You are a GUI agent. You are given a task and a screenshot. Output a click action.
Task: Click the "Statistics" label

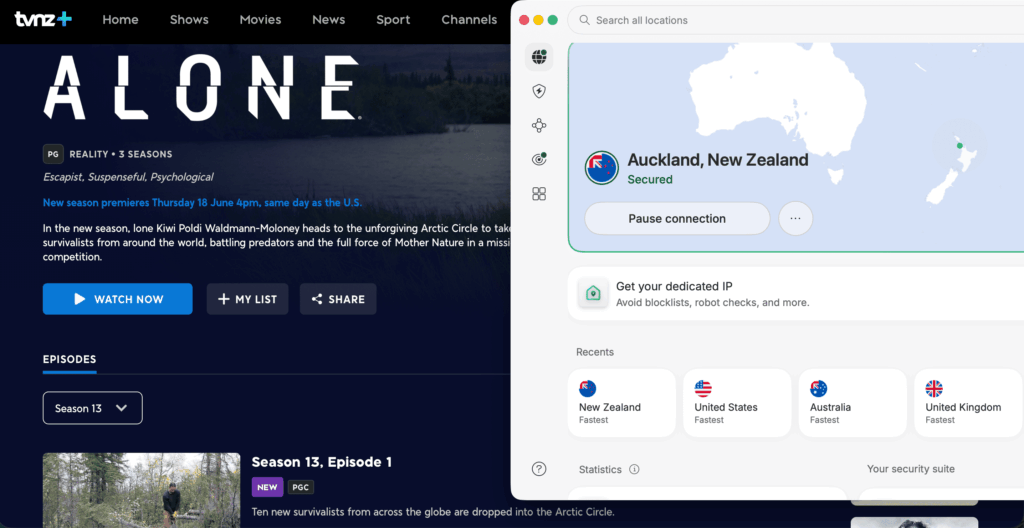tap(601, 469)
